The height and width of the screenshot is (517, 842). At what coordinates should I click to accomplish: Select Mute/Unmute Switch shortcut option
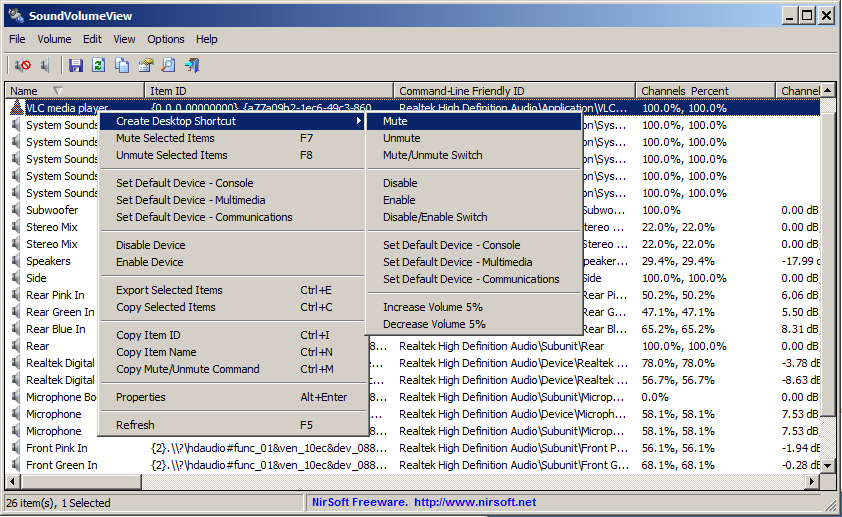[x=474, y=155]
